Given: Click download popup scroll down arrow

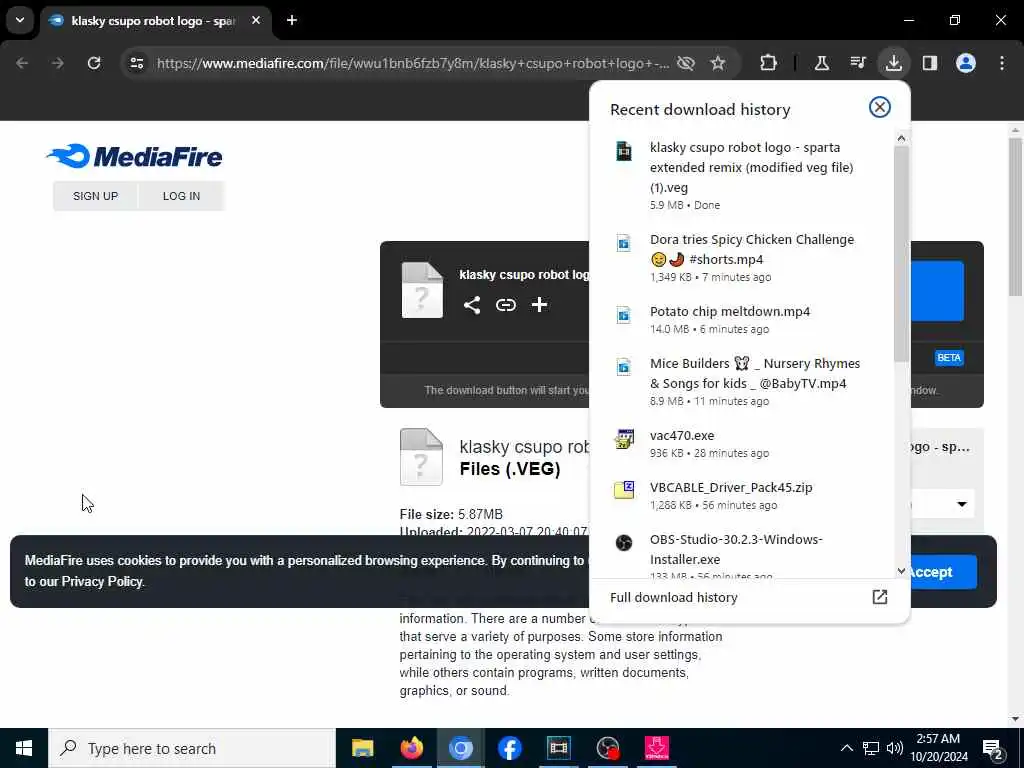Looking at the screenshot, I should (901, 571).
